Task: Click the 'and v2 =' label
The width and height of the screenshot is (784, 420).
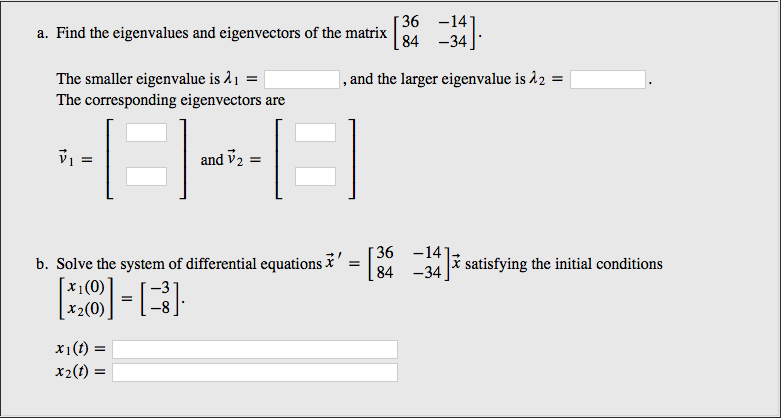Action: point(230,160)
